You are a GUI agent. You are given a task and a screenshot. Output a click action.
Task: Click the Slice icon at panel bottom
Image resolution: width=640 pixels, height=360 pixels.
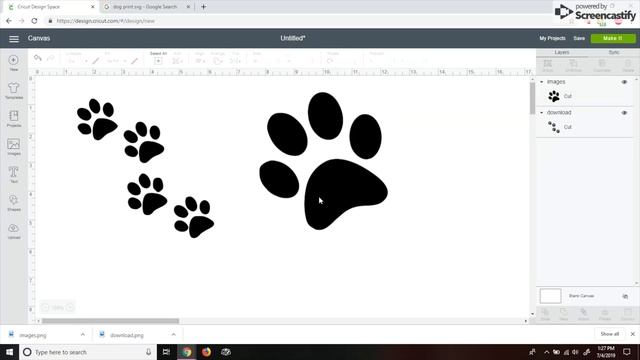pyautogui.click(x=545, y=314)
